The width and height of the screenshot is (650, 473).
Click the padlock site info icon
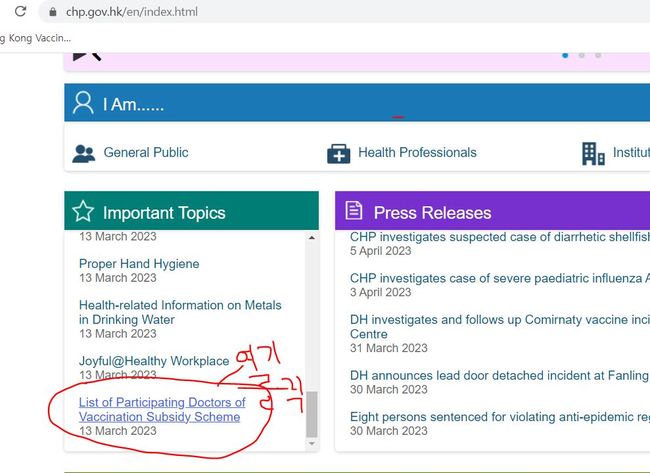53,12
